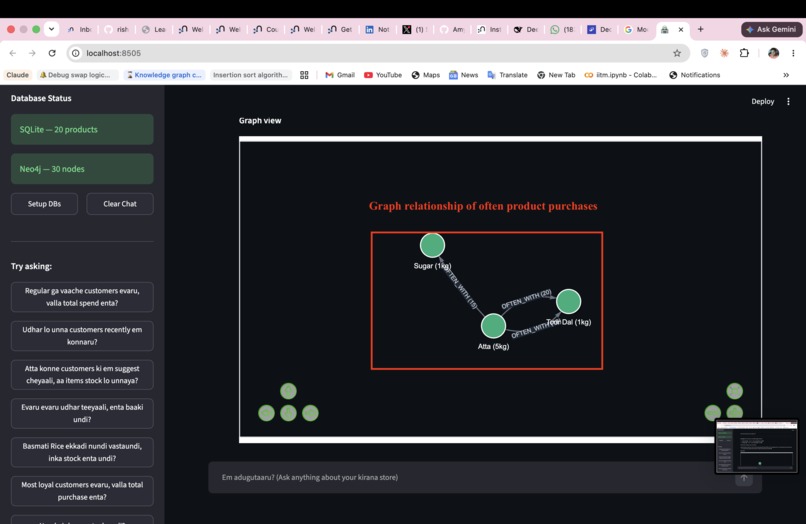Switch to the GitHub 'rish' tab
The width and height of the screenshot is (806, 524).
[117, 29]
